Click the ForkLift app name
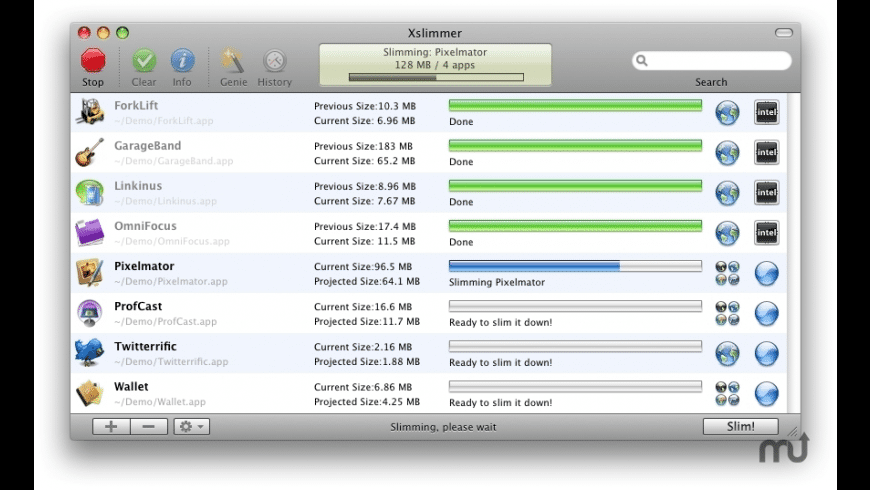Image resolution: width=870 pixels, height=490 pixels. [136, 105]
